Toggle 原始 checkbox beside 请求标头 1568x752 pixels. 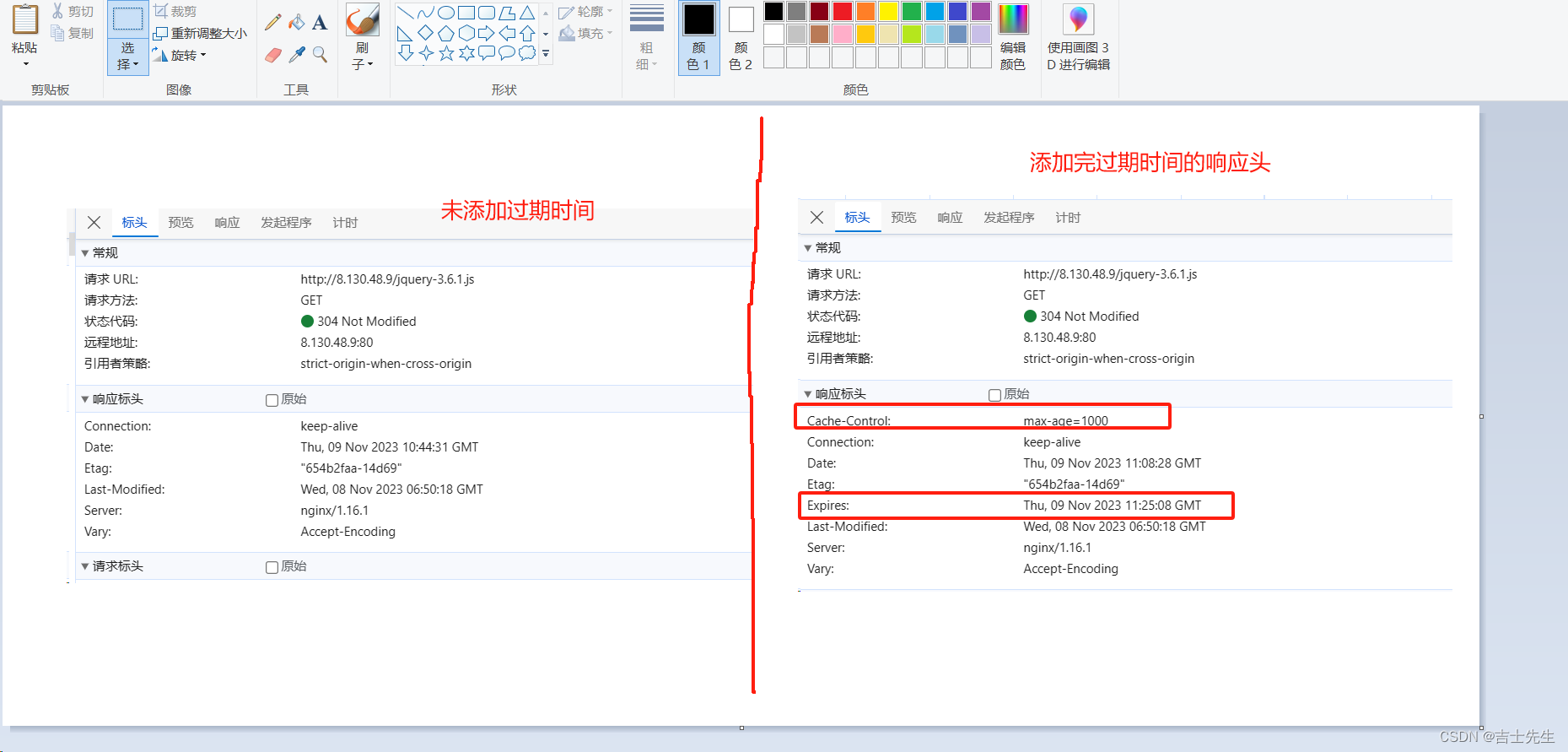pos(272,567)
